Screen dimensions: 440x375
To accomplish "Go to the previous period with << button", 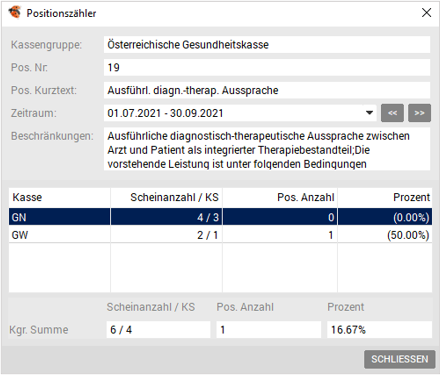I will (x=393, y=113).
